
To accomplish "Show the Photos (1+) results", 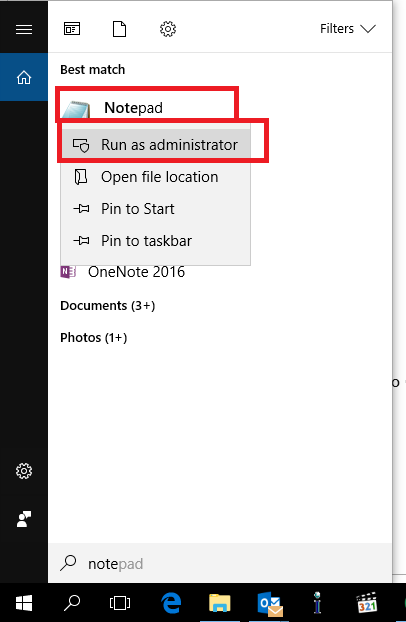I will pyautogui.click(x=94, y=338).
